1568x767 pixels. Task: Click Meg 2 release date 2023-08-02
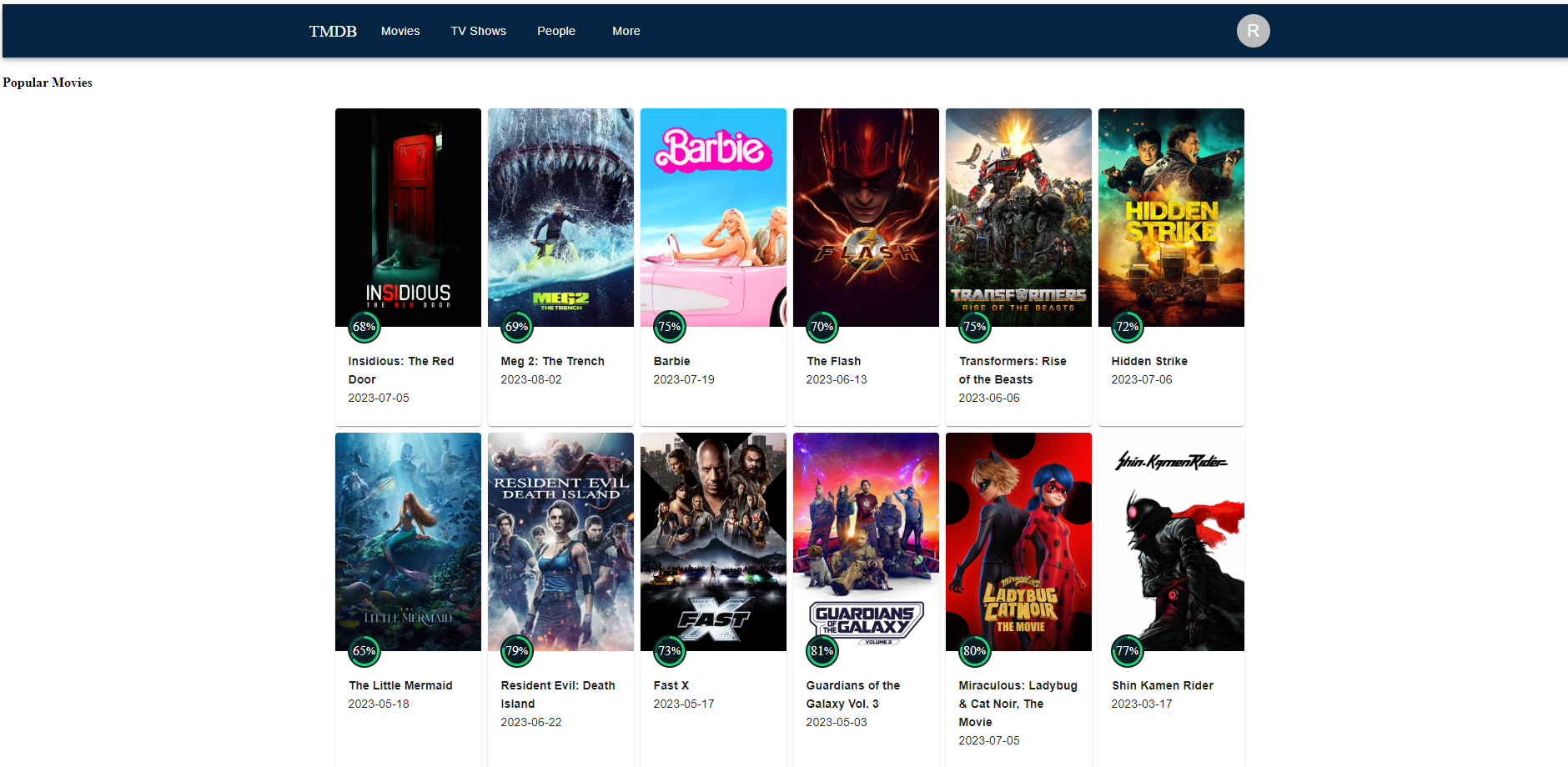[531, 379]
